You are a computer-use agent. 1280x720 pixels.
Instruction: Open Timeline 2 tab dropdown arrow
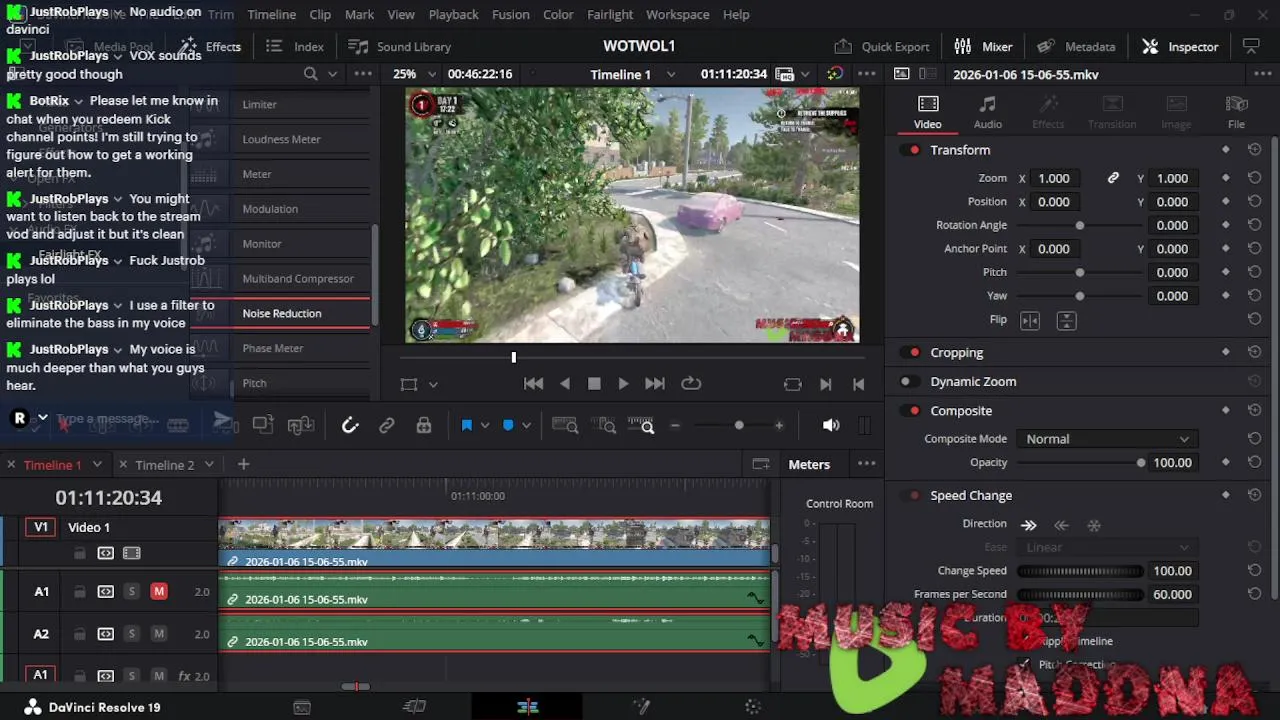pyautogui.click(x=209, y=464)
